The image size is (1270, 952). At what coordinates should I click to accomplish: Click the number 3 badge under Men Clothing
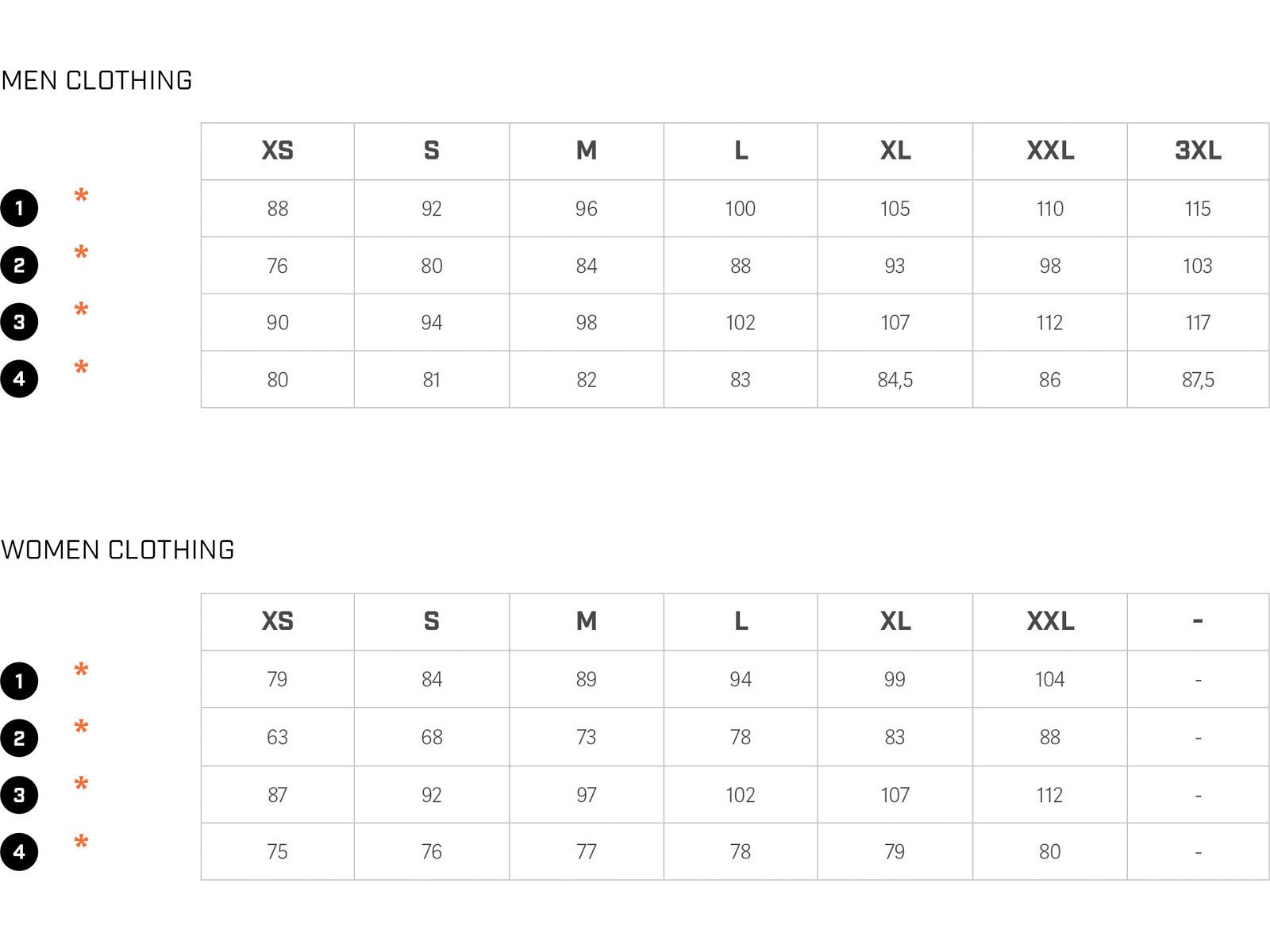tap(19, 322)
